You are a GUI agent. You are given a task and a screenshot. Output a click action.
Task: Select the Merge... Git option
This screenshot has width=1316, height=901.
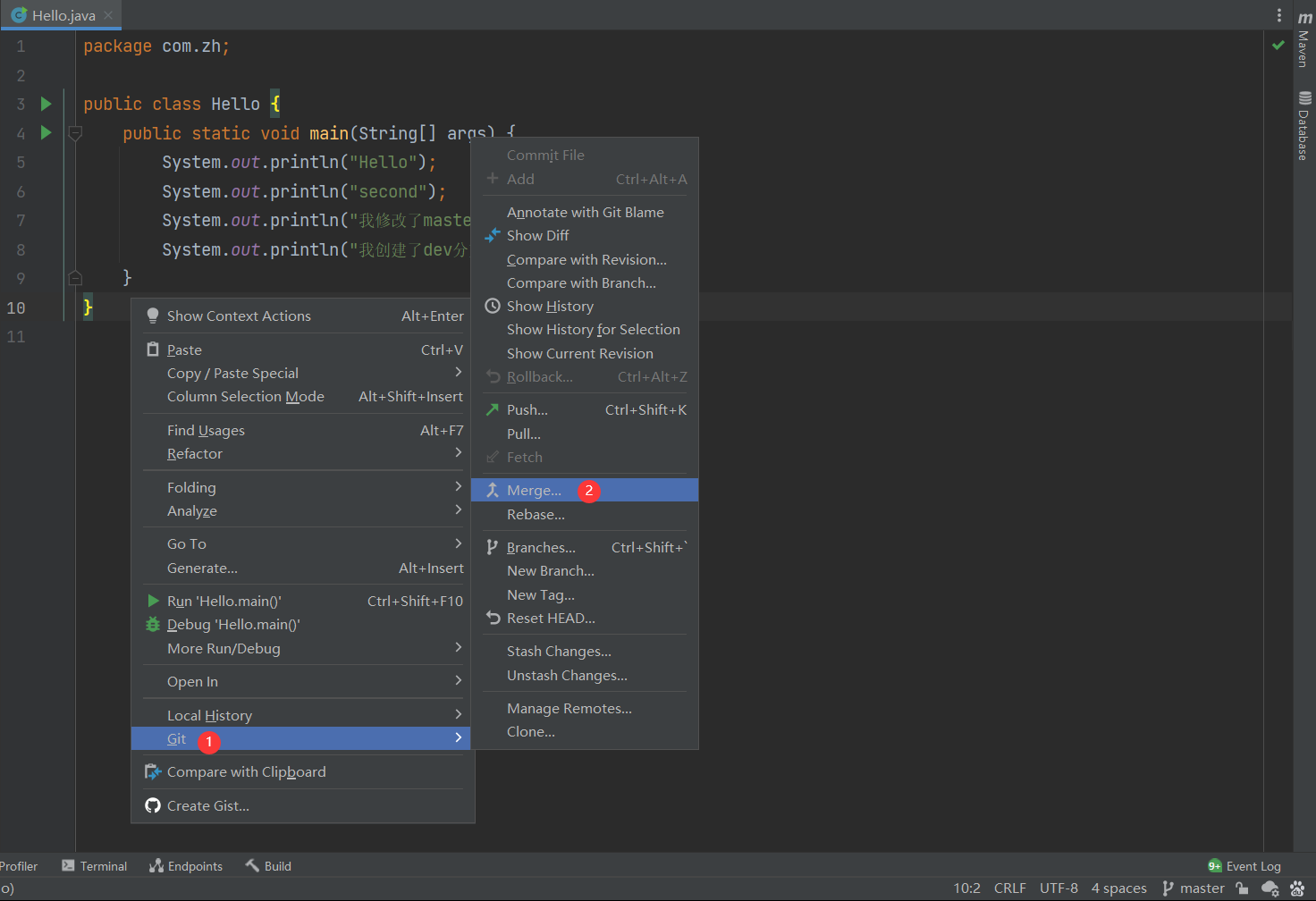pyautogui.click(x=585, y=490)
